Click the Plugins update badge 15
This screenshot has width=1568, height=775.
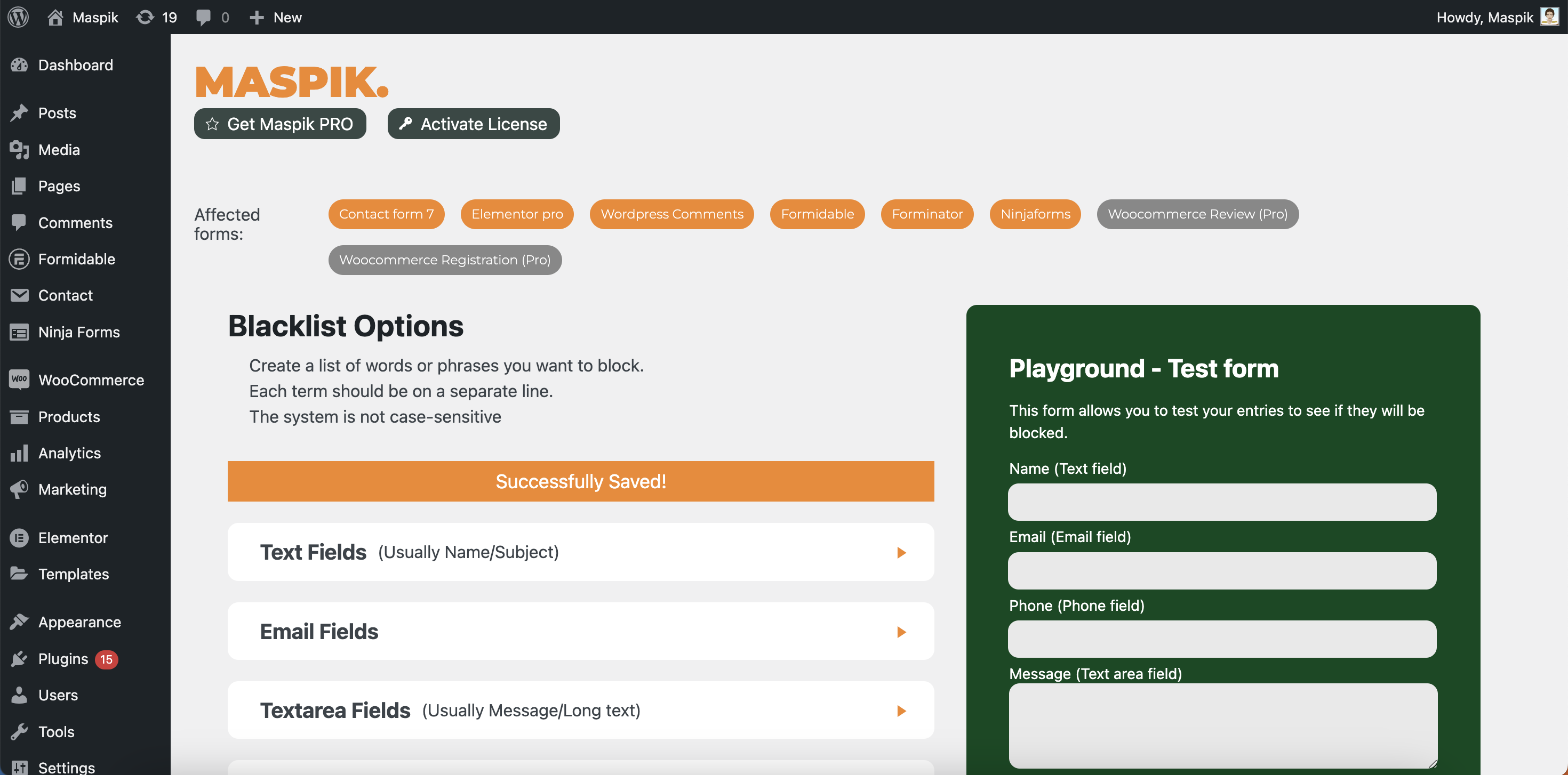107,659
